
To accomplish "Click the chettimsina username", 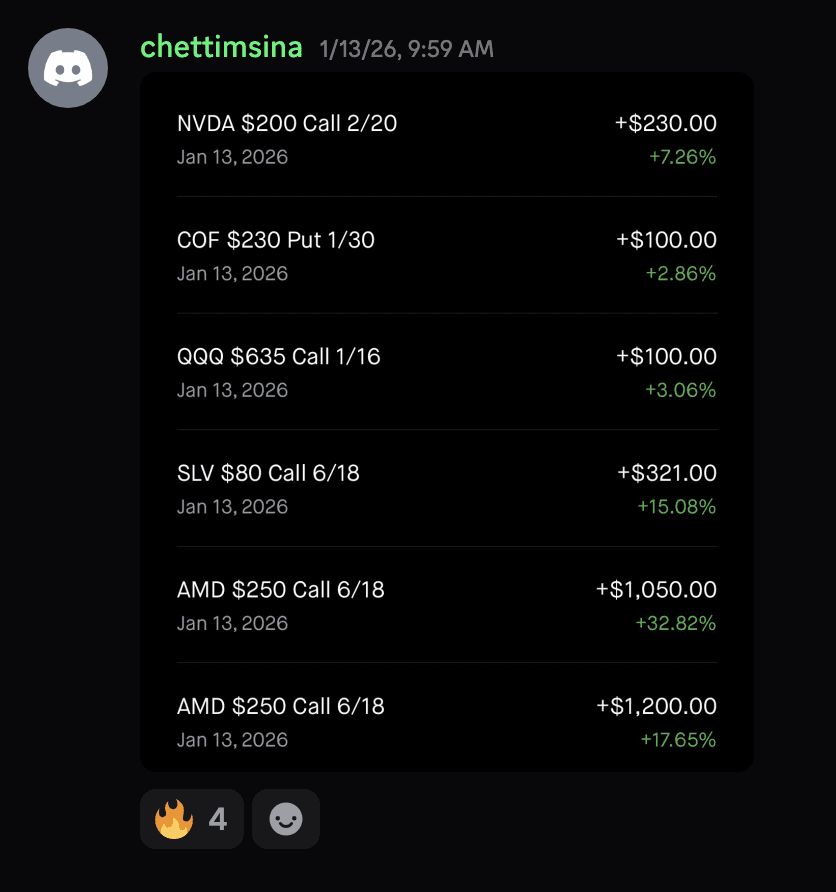I will click(221, 46).
